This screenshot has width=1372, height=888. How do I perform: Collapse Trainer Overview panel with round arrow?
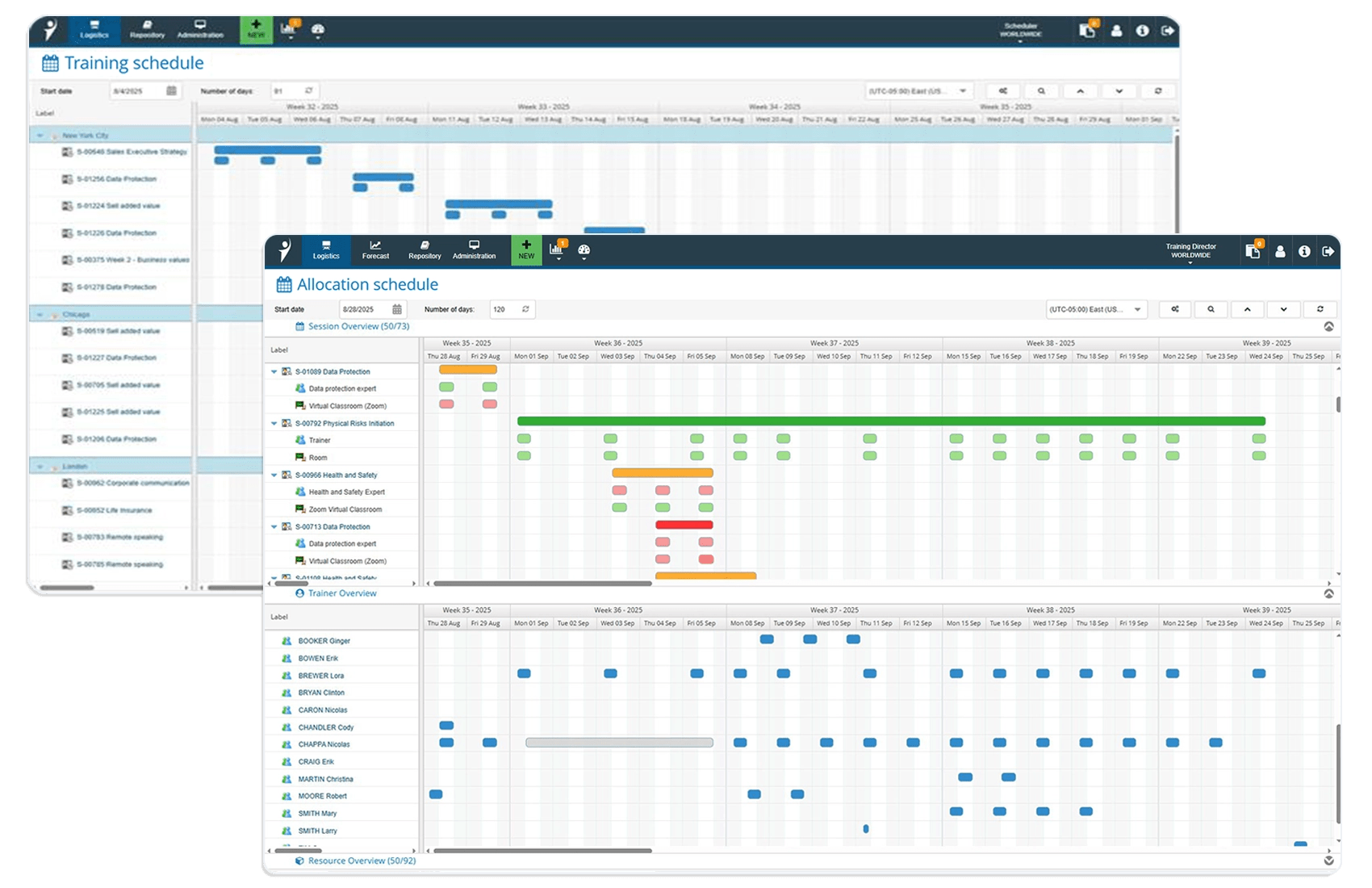pyautogui.click(x=1328, y=593)
